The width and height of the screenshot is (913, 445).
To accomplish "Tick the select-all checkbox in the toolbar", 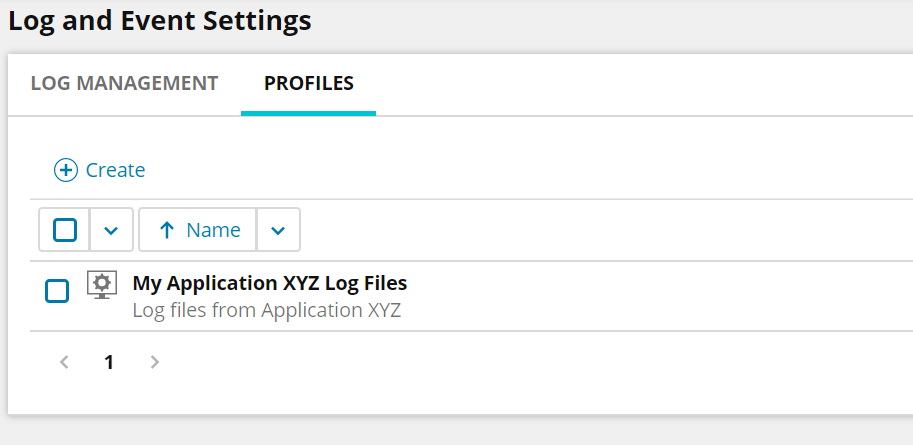I will point(65,230).
